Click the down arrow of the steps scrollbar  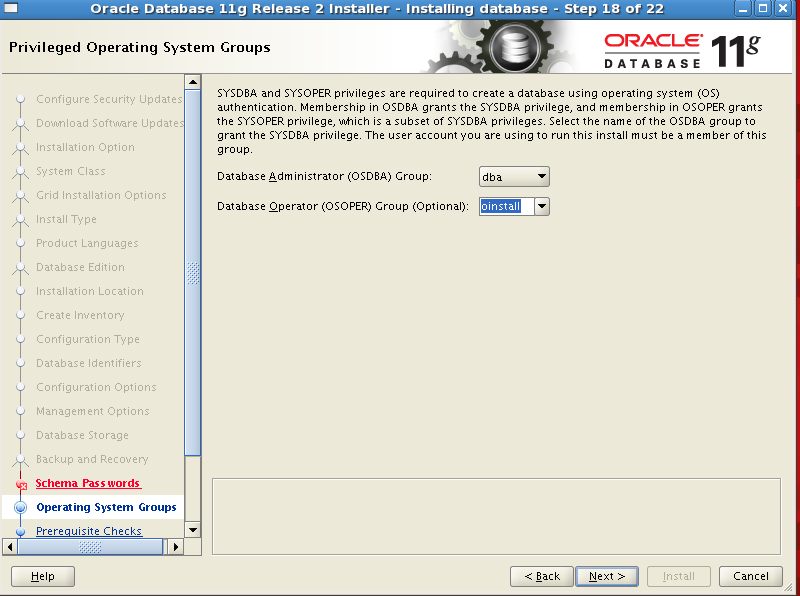point(193,530)
